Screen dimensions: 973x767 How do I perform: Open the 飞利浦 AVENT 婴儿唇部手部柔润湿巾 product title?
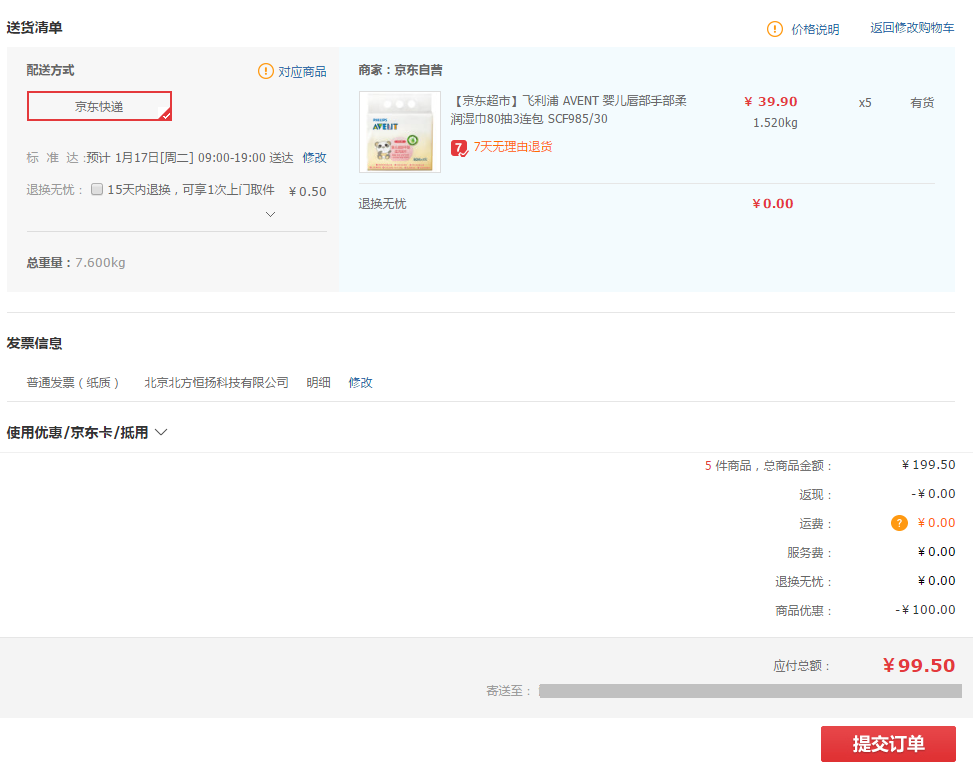coord(568,110)
